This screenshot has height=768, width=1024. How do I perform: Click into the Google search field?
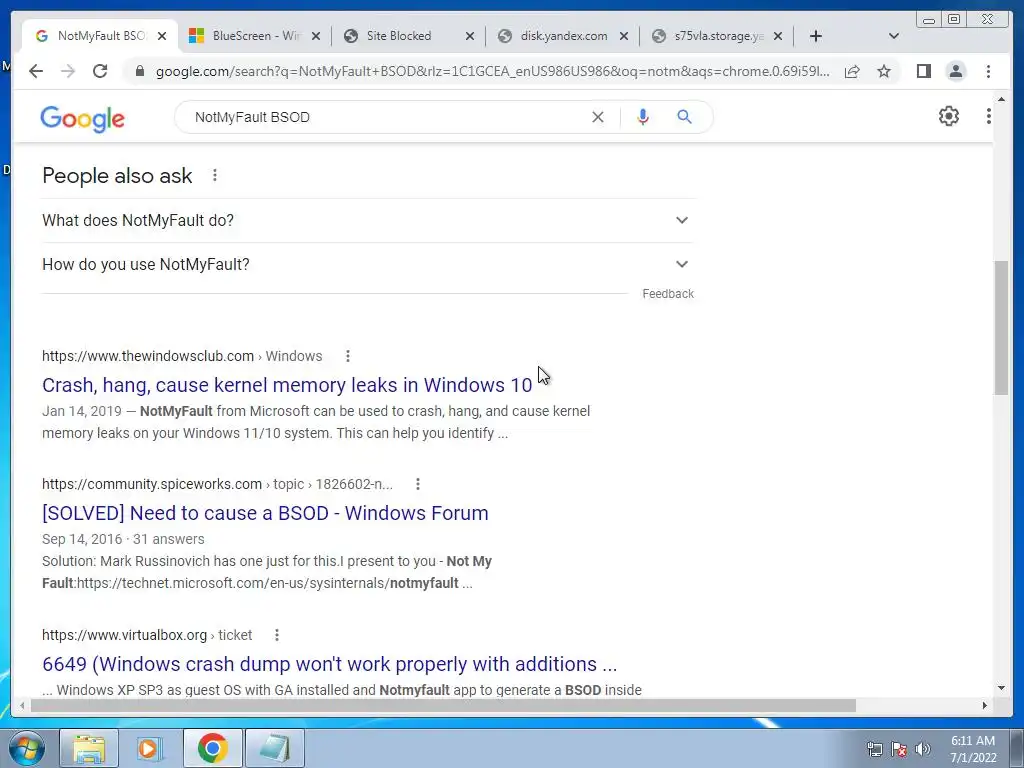(x=385, y=117)
